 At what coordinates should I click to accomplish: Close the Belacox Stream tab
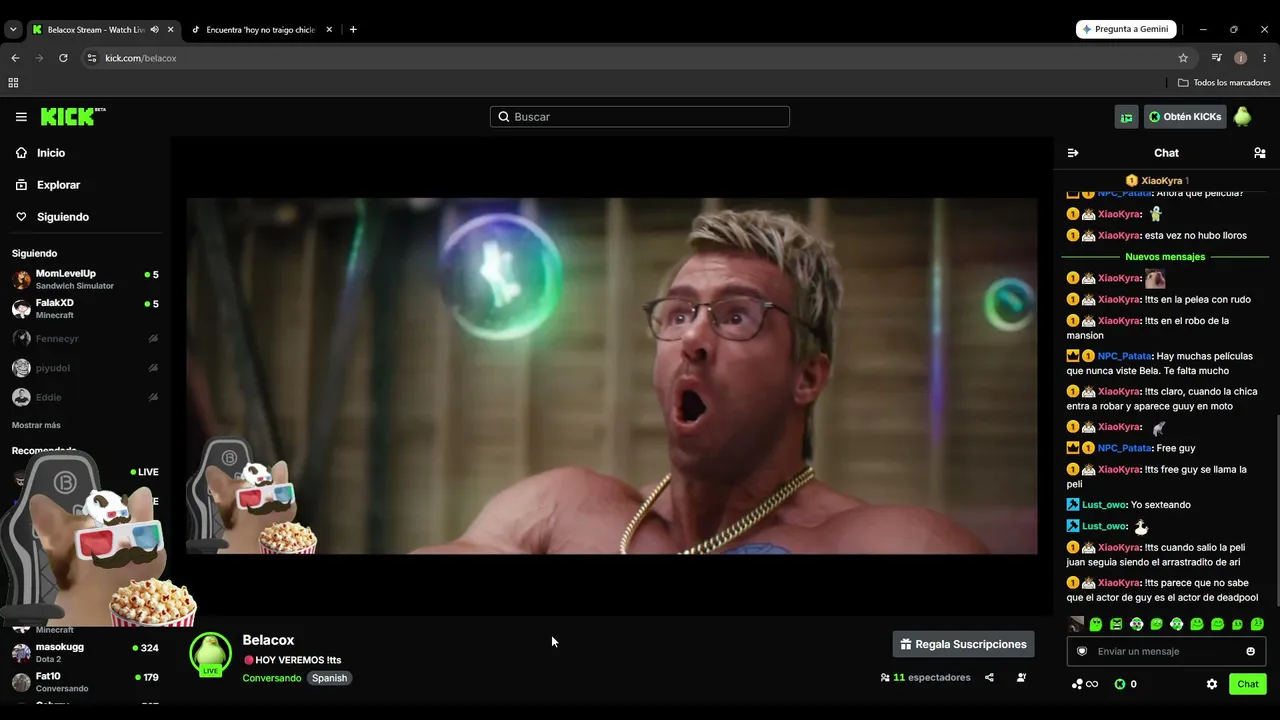[170, 30]
